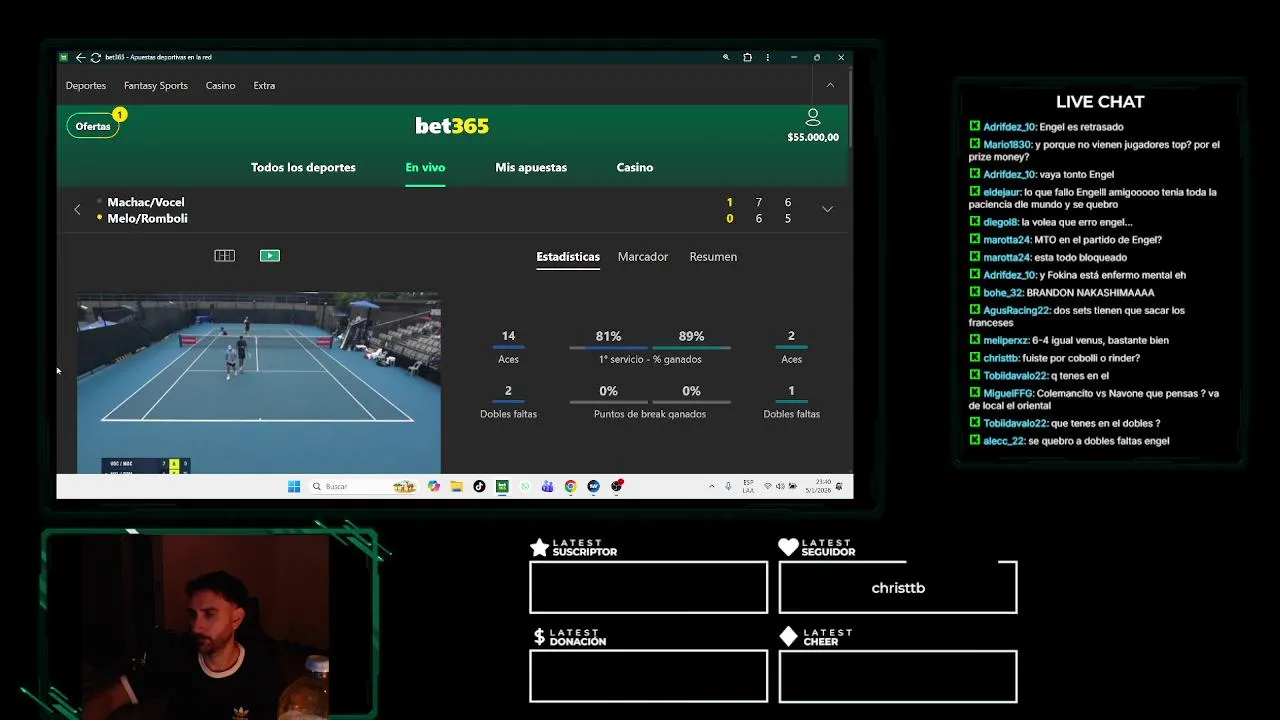Switch to the court scoreboard view icon
The height and width of the screenshot is (720, 1280).
[225, 256]
